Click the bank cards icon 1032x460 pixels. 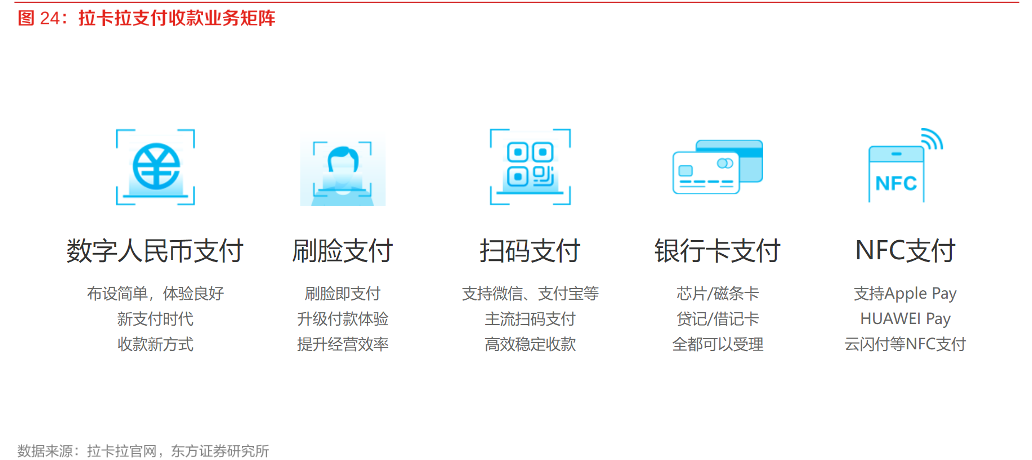pos(717,166)
